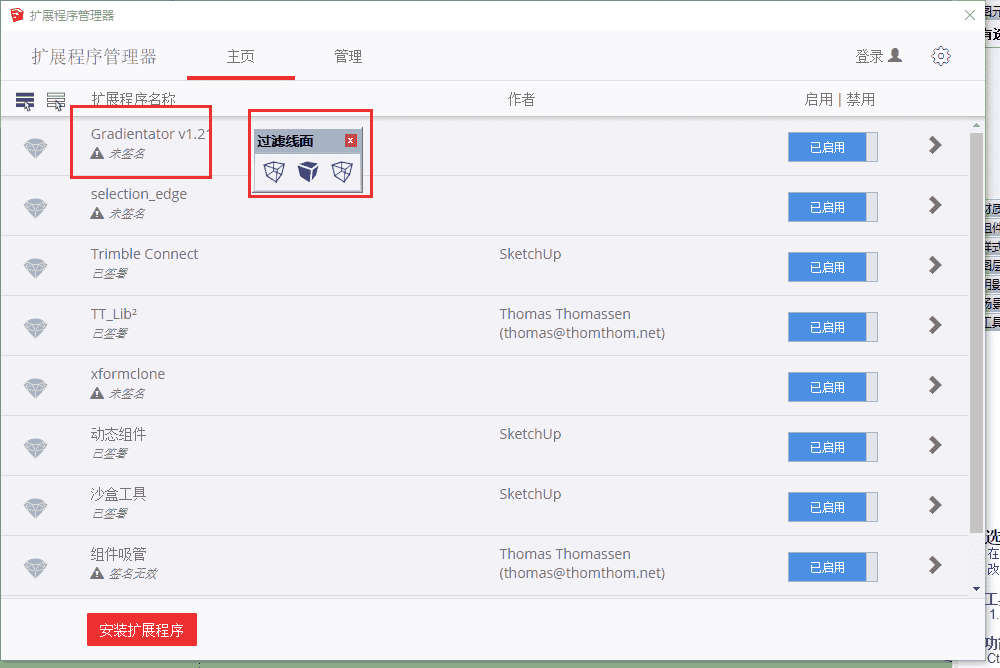Expand details arrow for selection_edge
Viewport: 1000px width, 668px height.
click(935, 205)
